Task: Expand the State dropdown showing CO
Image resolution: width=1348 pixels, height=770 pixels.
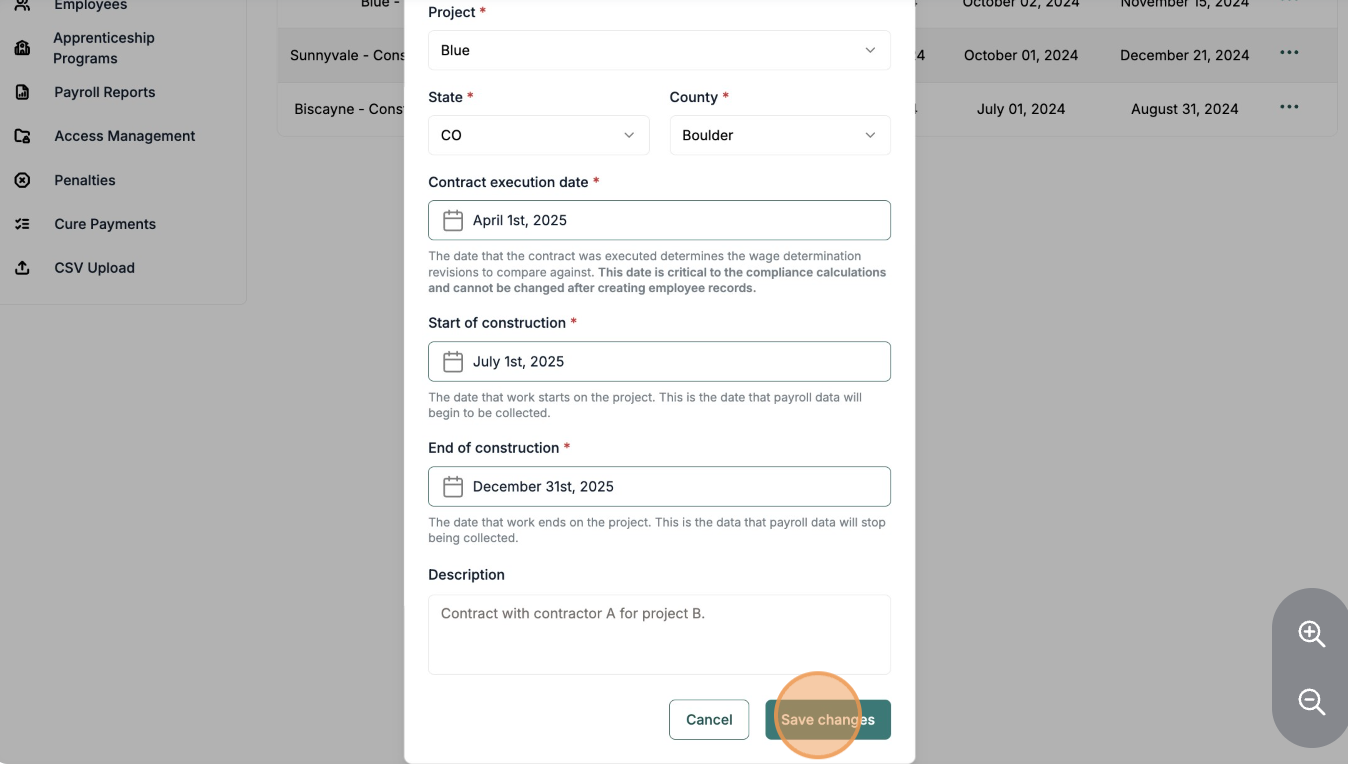Action: pos(538,135)
